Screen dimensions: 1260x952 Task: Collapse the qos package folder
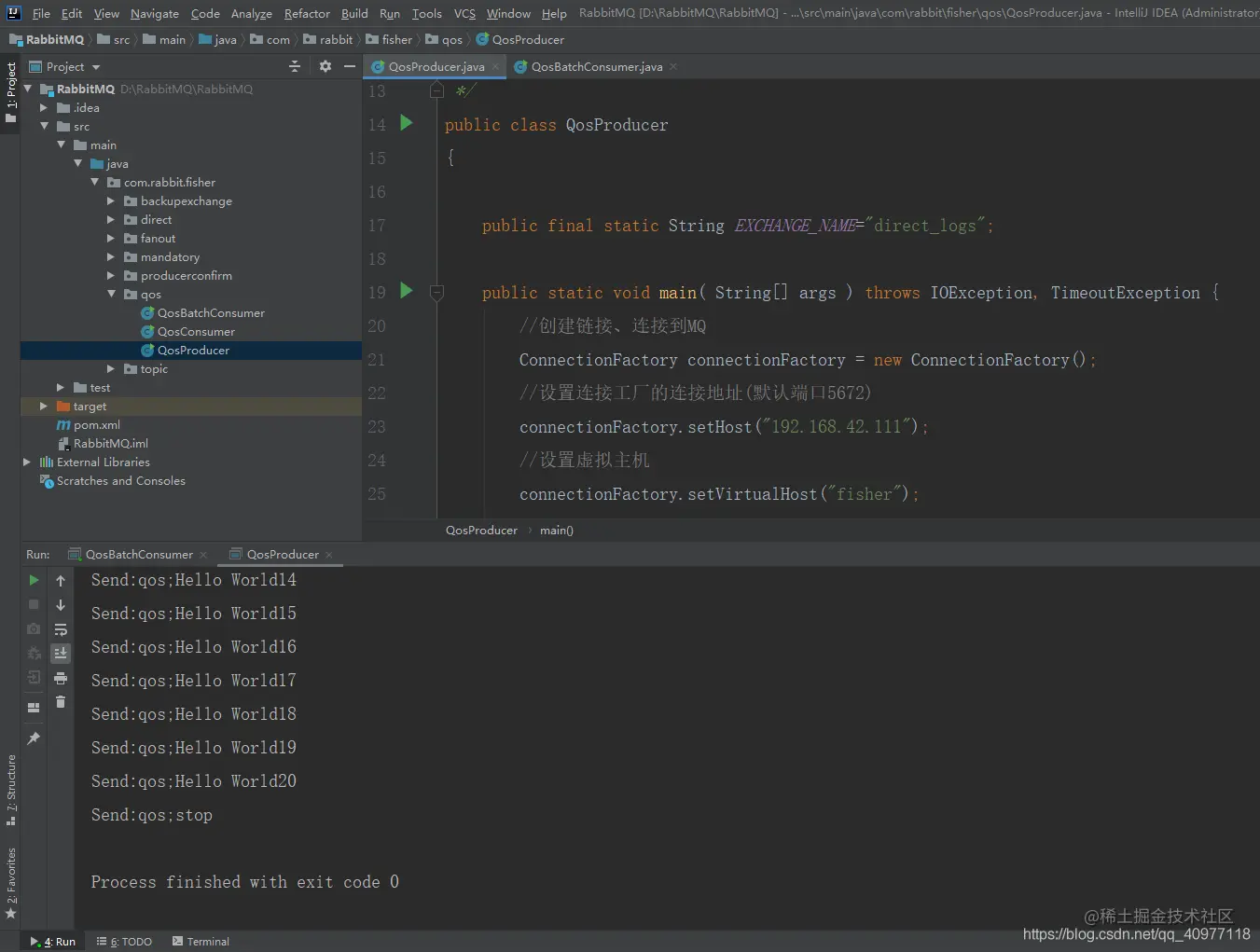[111, 295]
